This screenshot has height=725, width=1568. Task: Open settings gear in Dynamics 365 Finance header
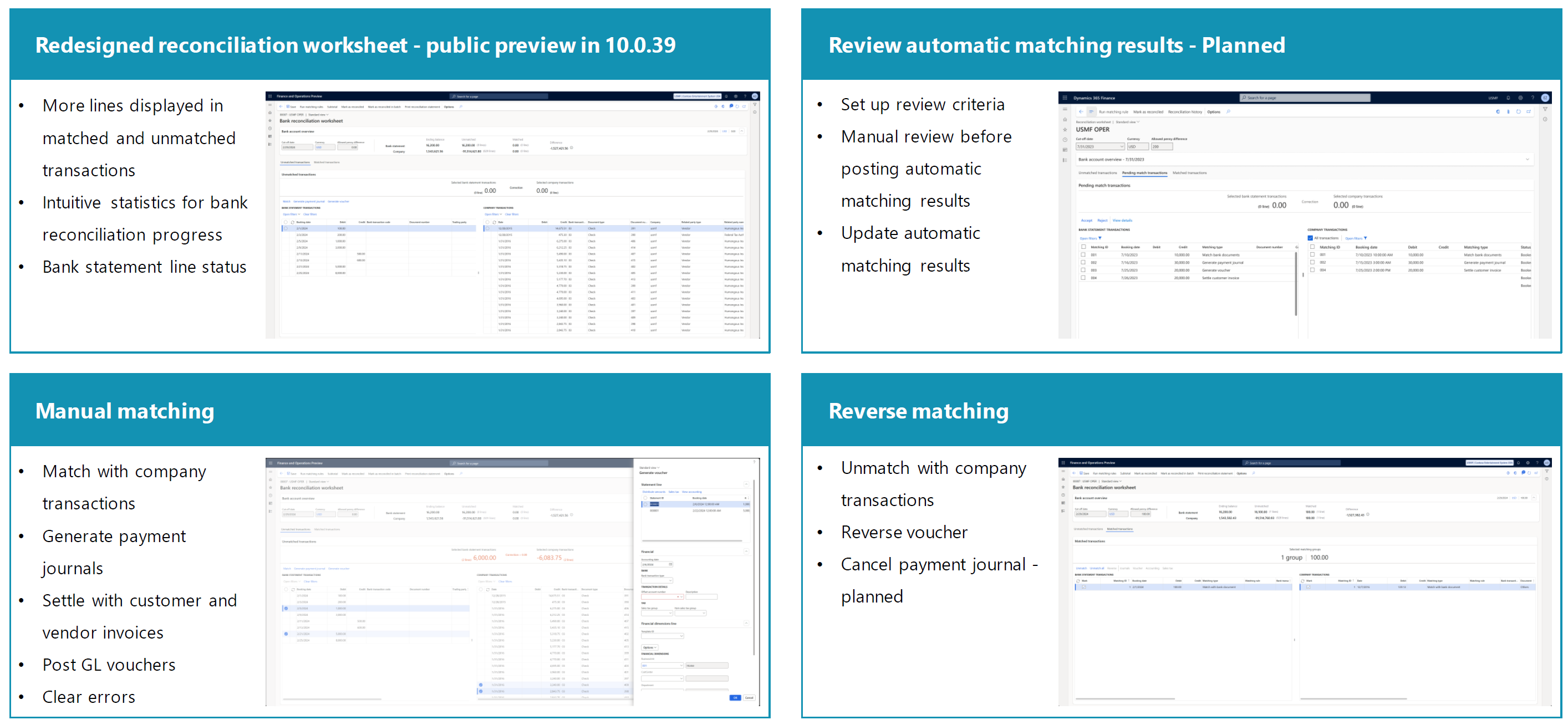click(x=1520, y=98)
